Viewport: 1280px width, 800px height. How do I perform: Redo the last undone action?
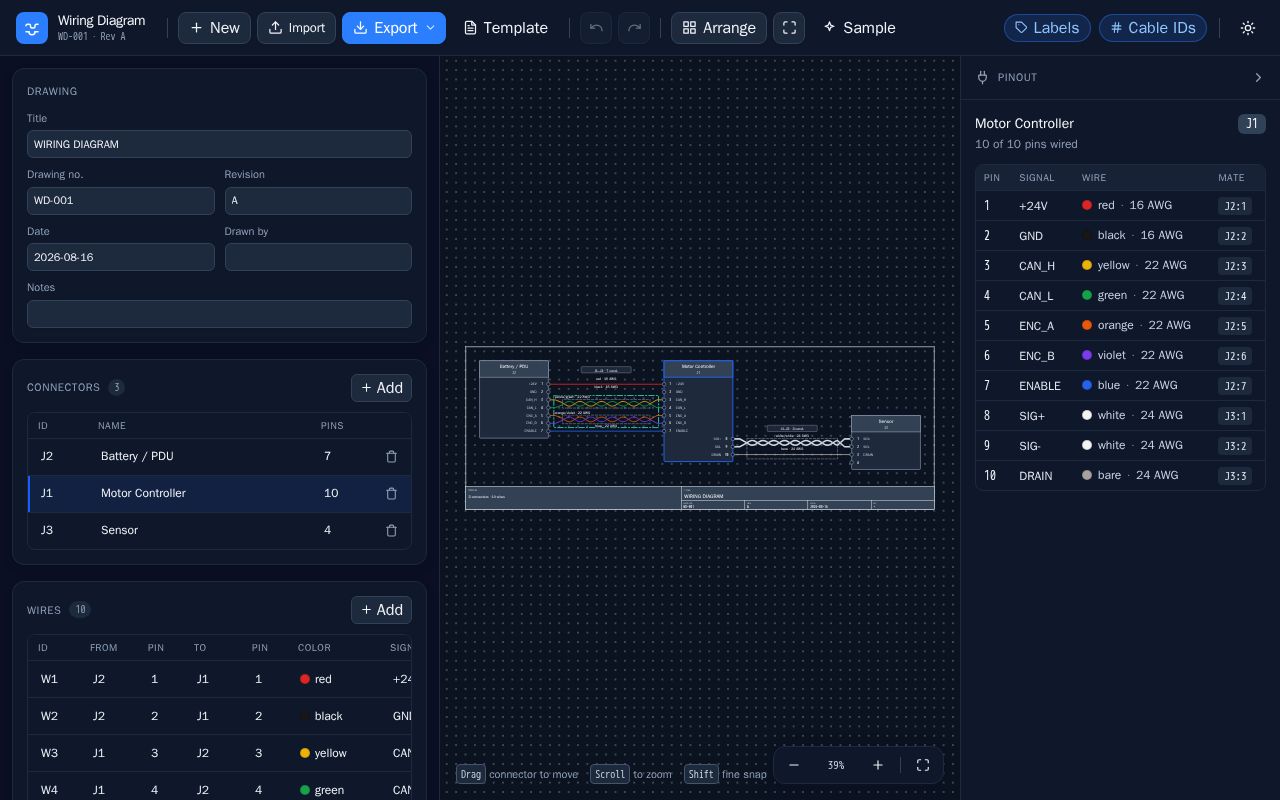click(x=634, y=28)
